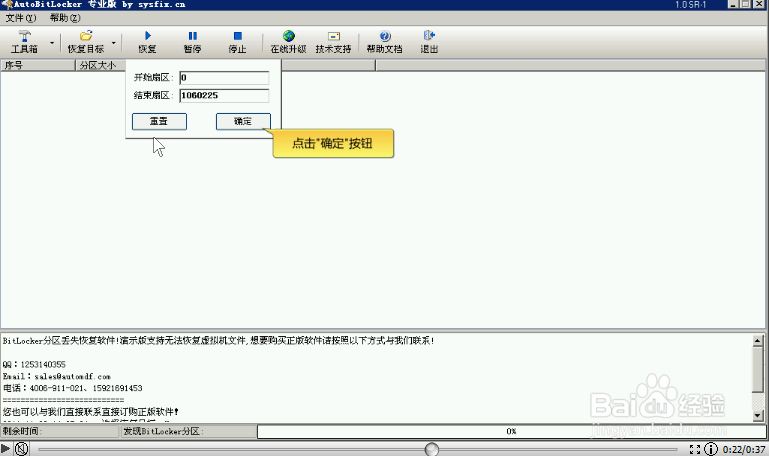769x456 pixels.
Task: Start recovery with the 恢复 play icon
Action: [x=148, y=36]
